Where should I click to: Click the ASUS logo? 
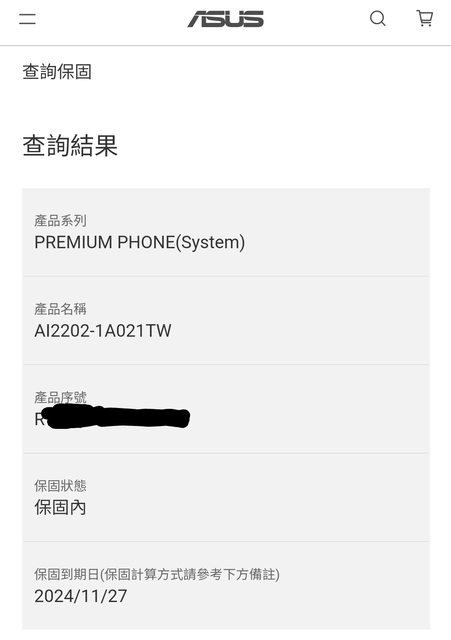click(x=226, y=19)
